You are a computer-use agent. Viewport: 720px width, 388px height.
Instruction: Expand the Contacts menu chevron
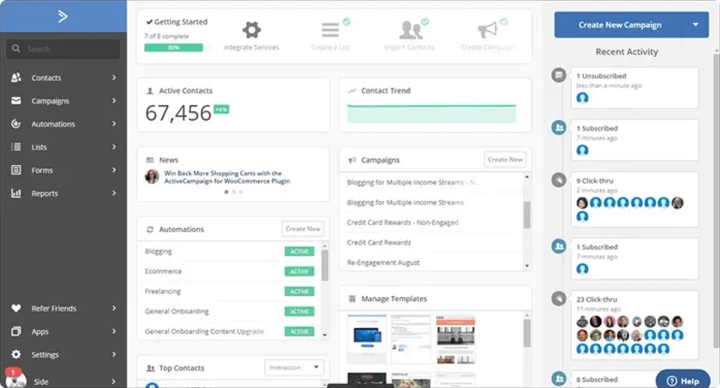tap(114, 78)
